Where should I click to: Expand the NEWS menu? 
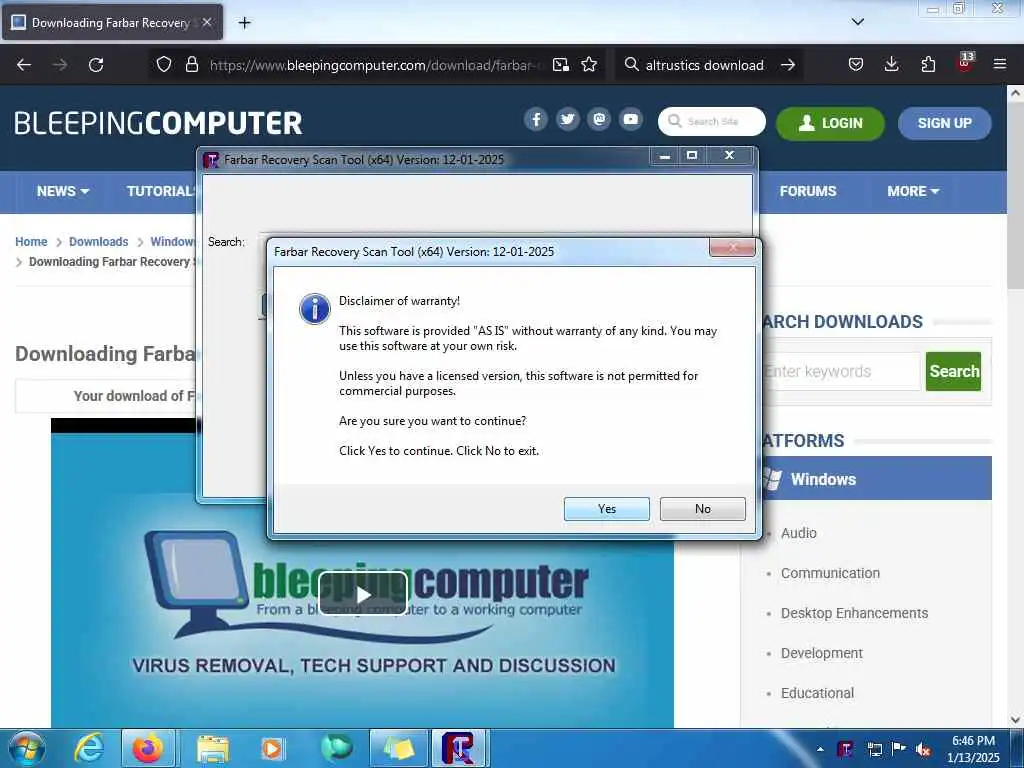click(63, 191)
